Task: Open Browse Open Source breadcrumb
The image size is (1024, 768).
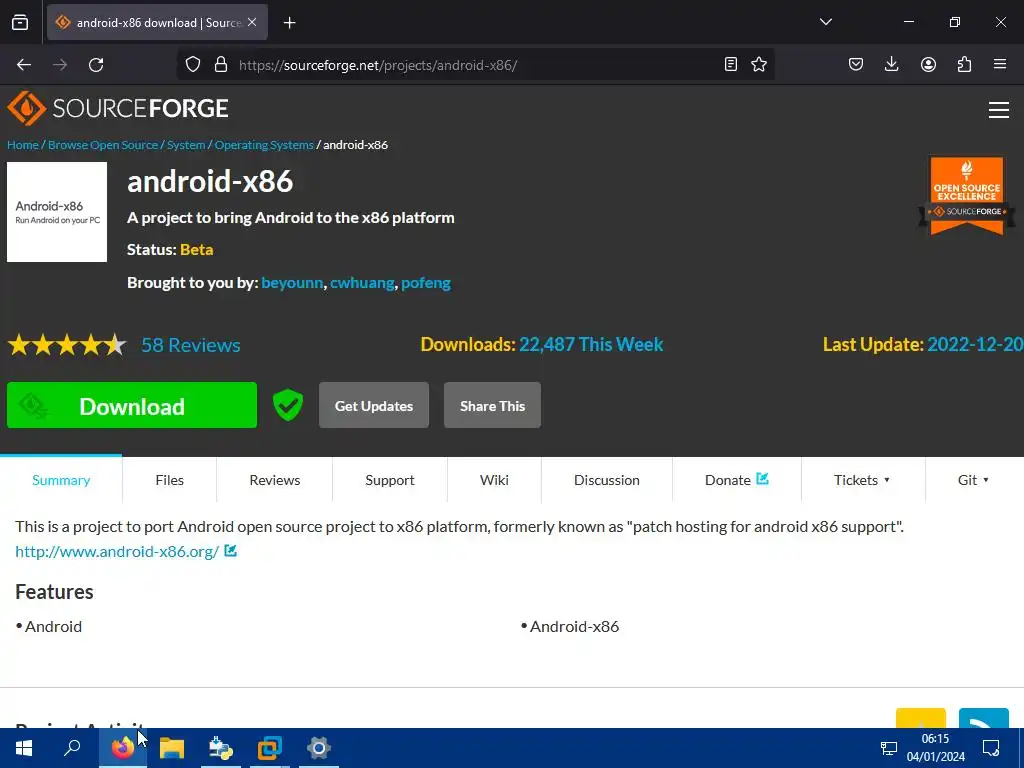Action: coord(103,145)
